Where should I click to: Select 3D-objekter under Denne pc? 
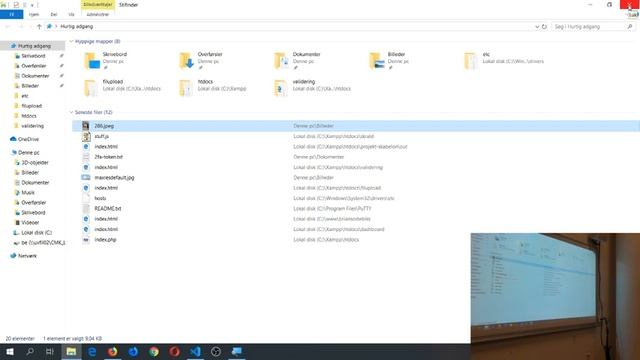[x=35, y=162]
